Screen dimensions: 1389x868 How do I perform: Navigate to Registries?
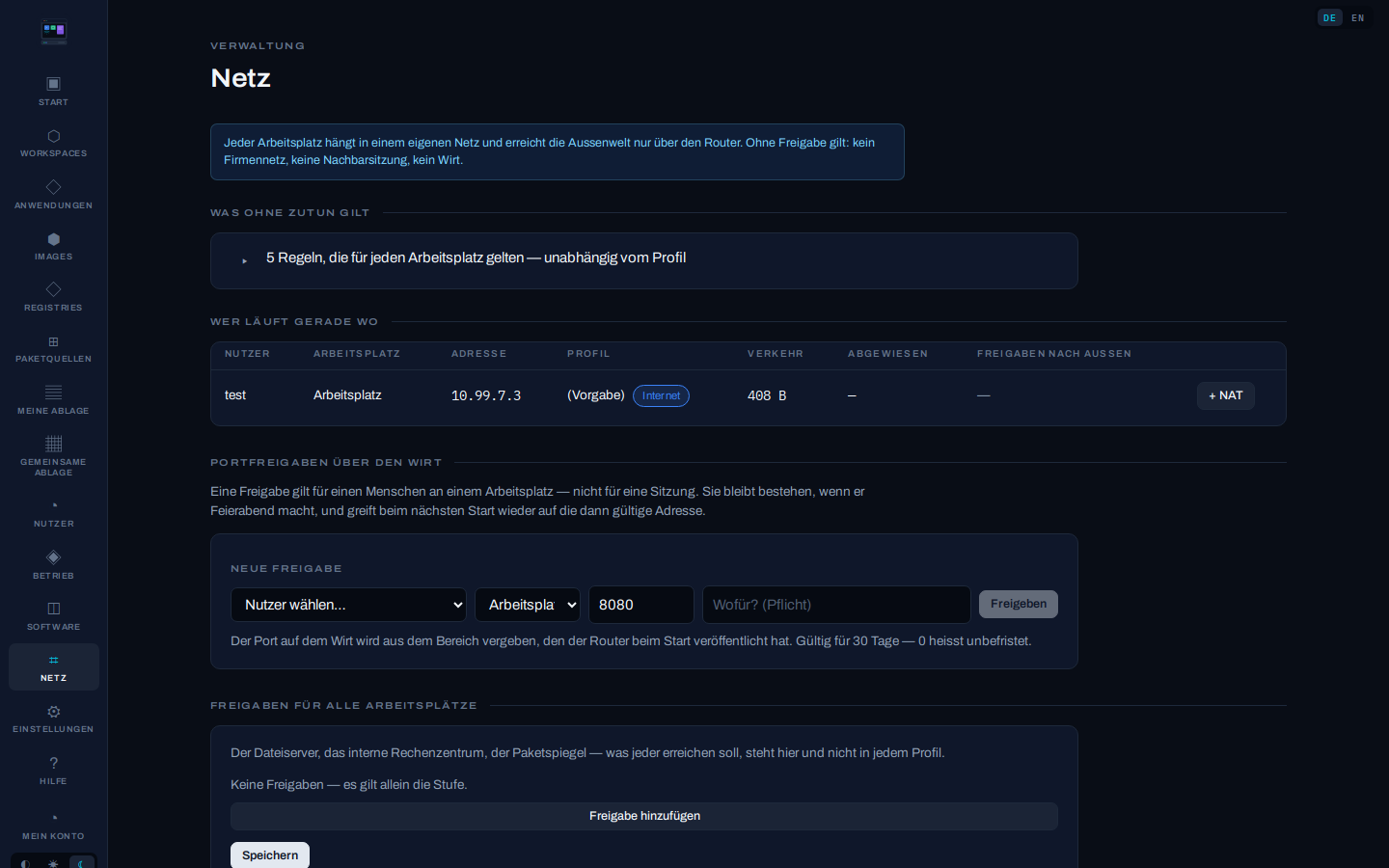click(x=53, y=297)
